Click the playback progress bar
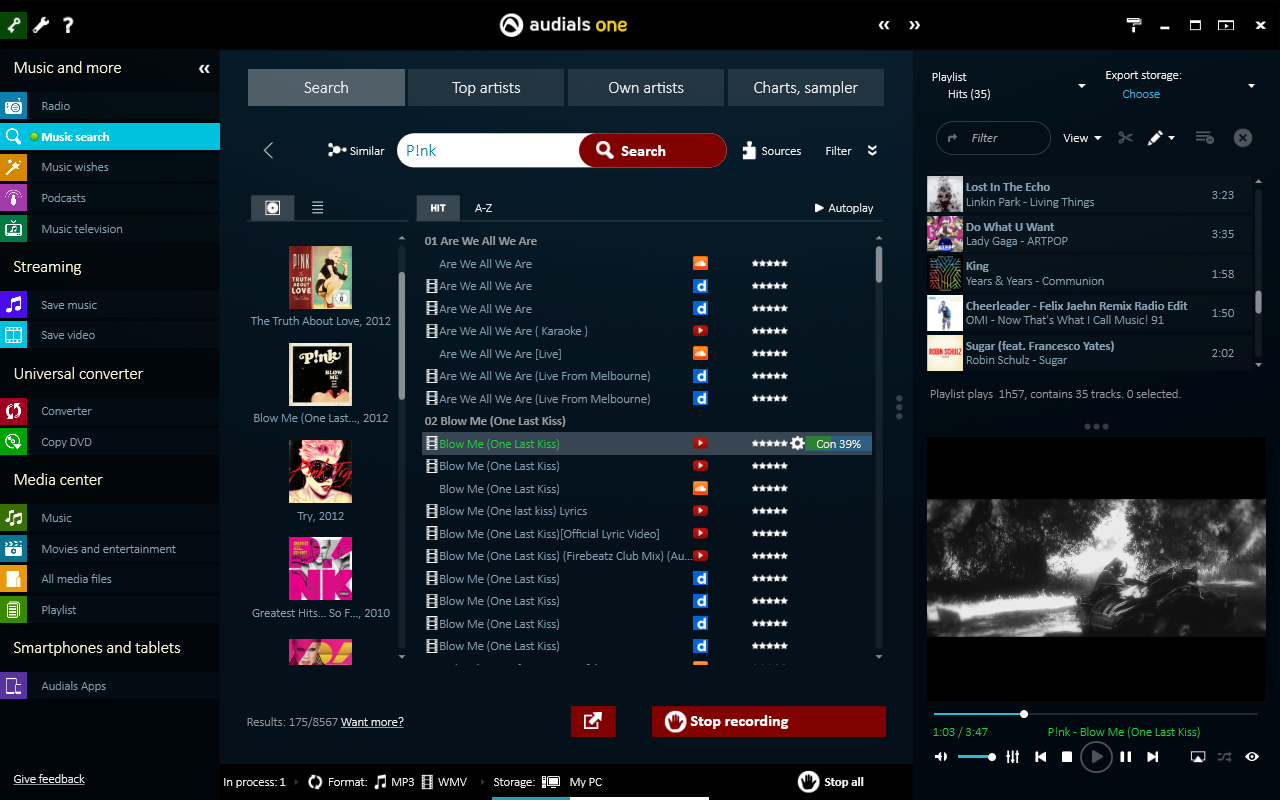Screen dimensions: 1280x800 1095,714
